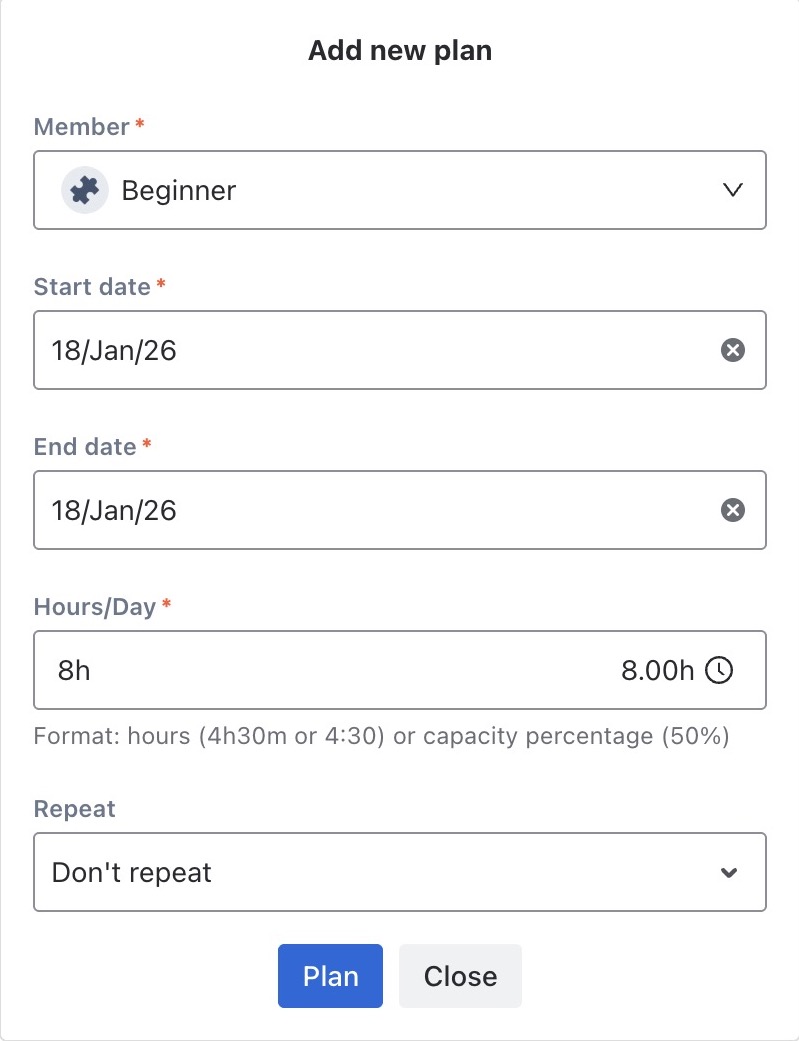Viewport: 799px width, 1041px height.
Task: Click the Start date label
Action: 92,287
